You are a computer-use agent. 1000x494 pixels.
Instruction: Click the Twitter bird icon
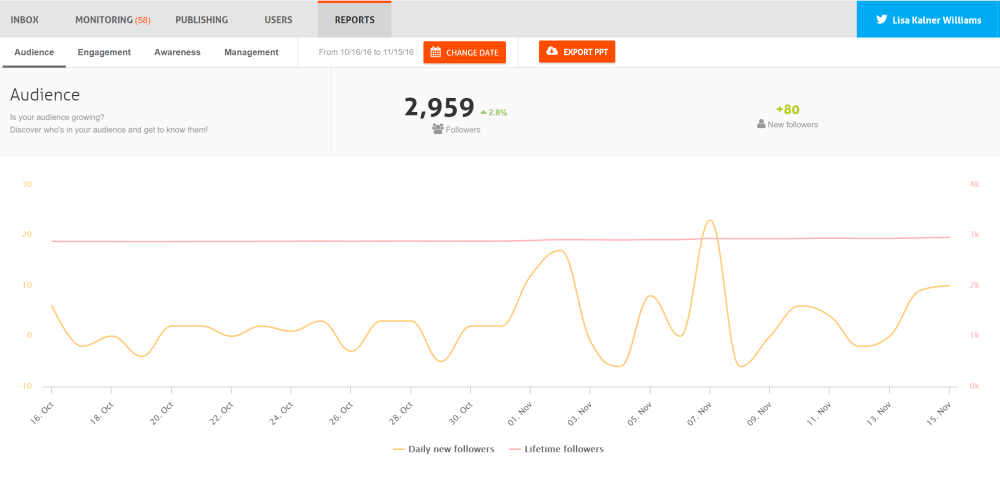click(881, 20)
